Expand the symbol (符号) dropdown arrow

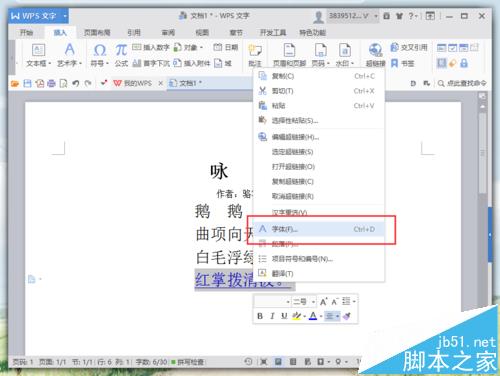[x=107, y=63]
